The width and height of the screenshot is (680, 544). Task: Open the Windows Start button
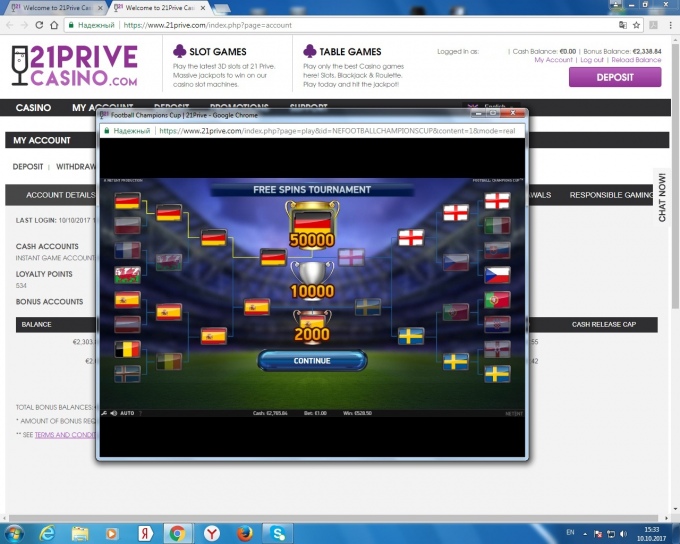click(x=14, y=533)
